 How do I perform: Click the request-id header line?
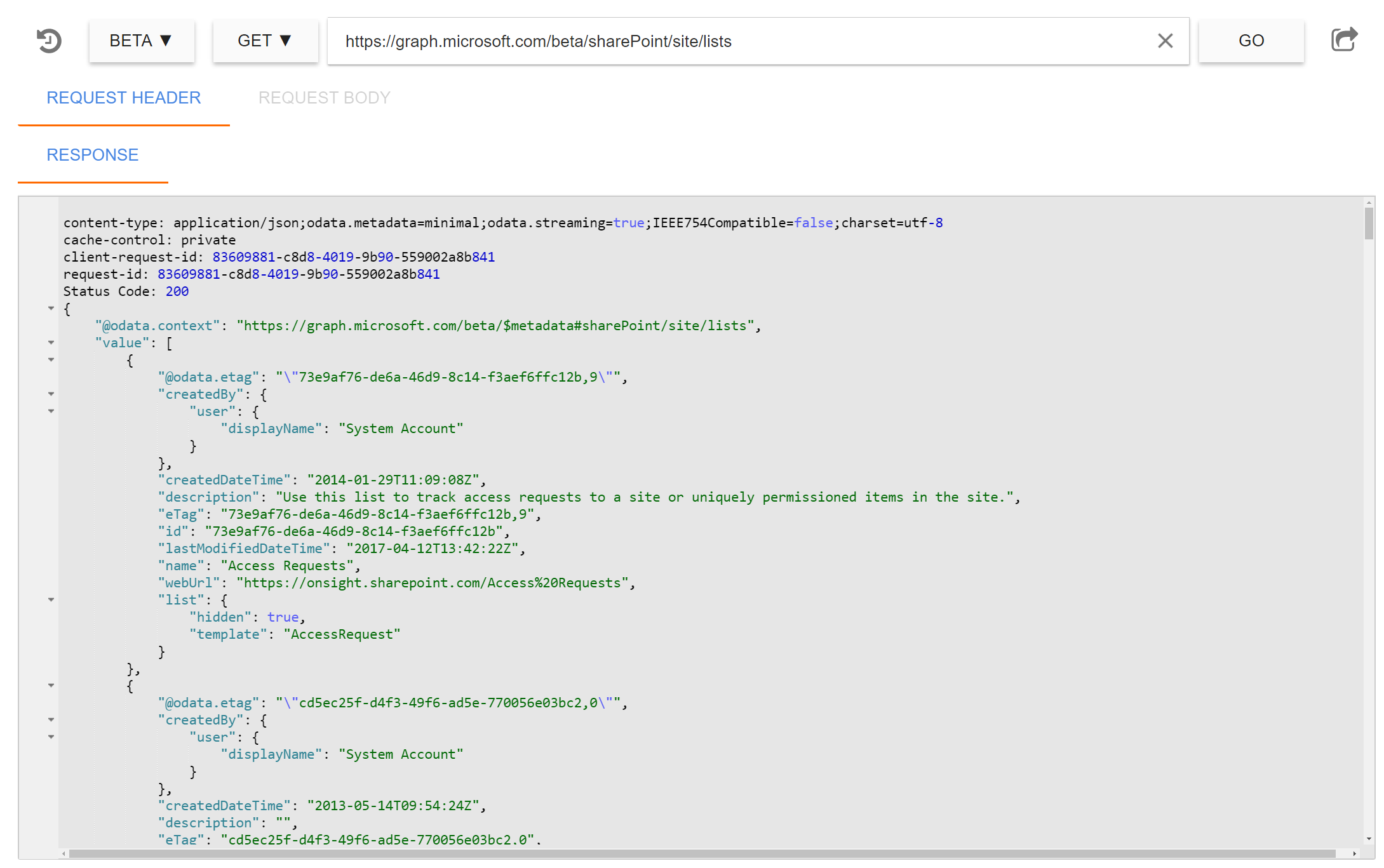tap(252, 274)
